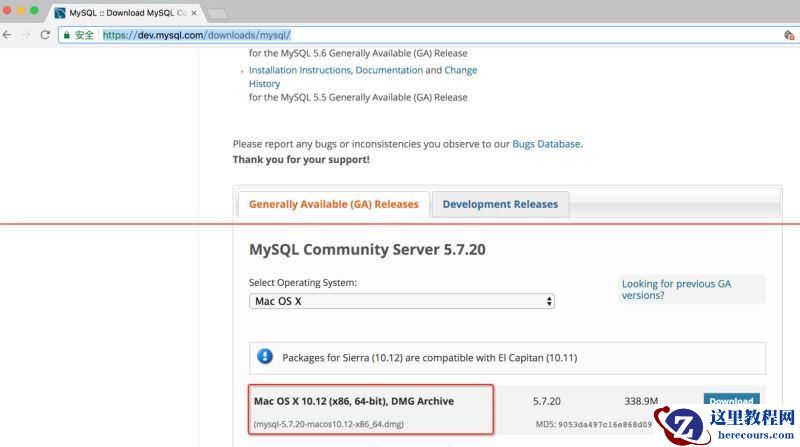Switch to Development Releases tab
The width and height of the screenshot is (800, 447).
500,204
